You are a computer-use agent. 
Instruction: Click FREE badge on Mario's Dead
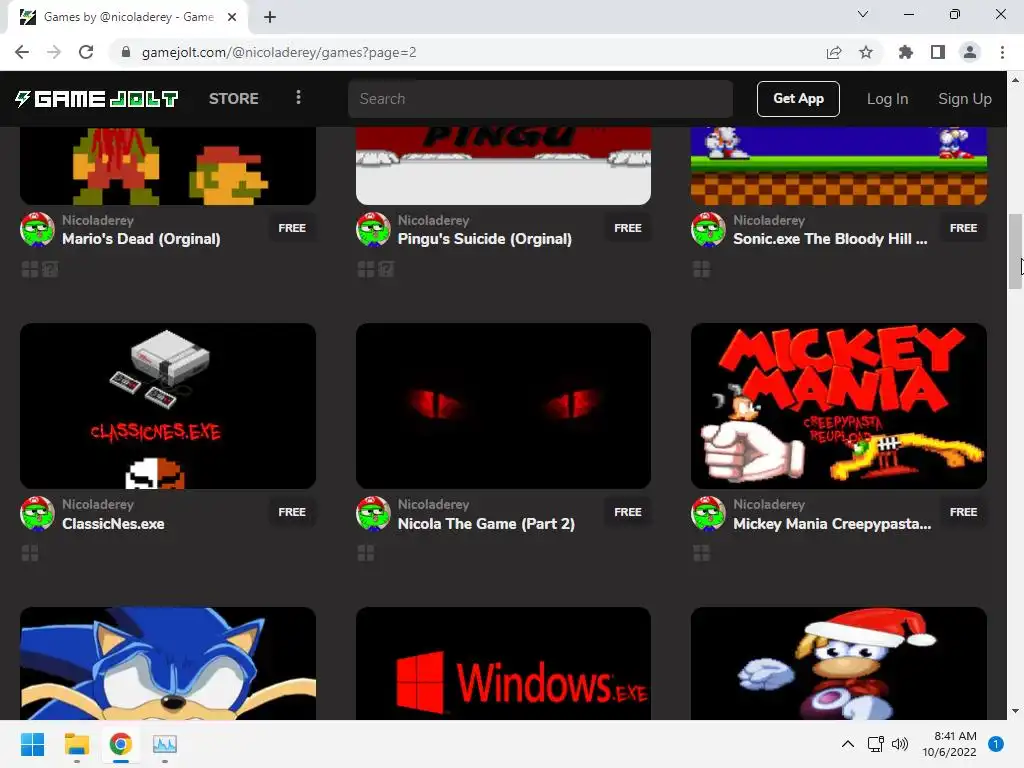292,228
